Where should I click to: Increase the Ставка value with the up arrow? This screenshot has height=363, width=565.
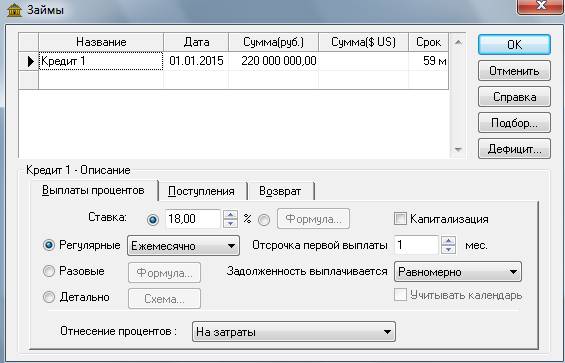tap(230, 215)
